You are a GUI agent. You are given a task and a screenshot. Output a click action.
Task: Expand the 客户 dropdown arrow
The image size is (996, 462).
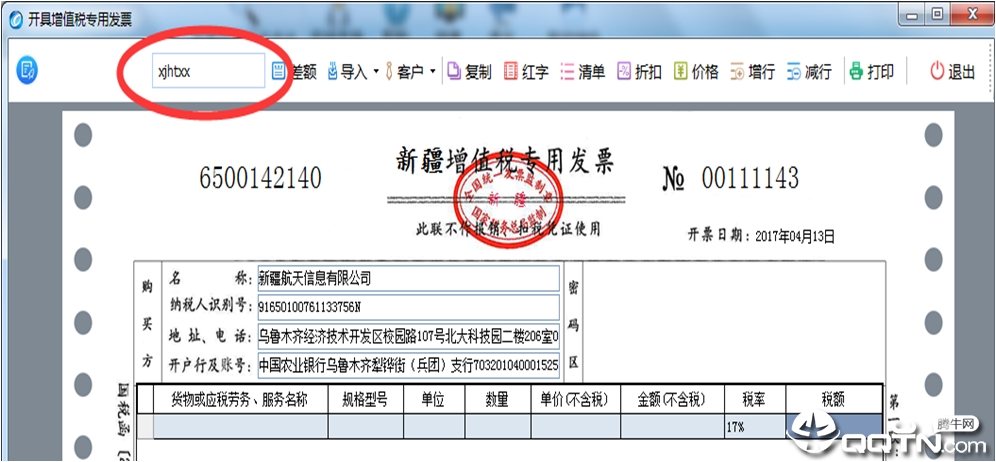click(433, 71)
